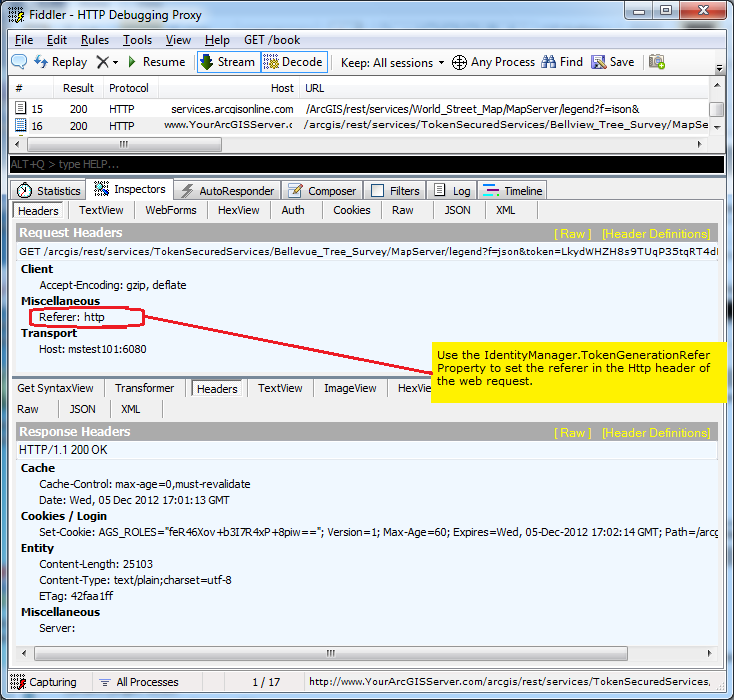Open the Help menu

217,40
